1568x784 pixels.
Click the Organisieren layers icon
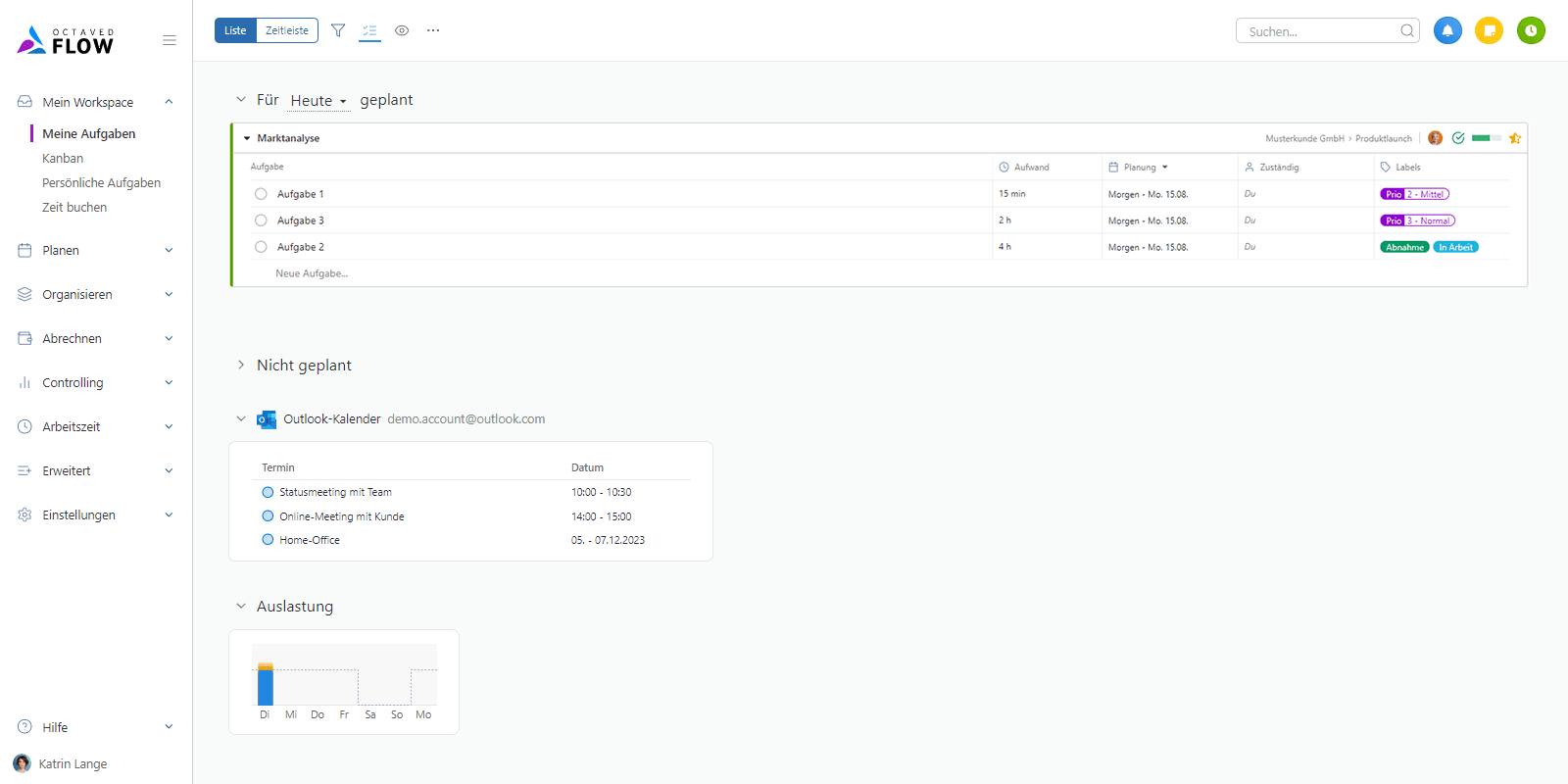tap(24, 294)
